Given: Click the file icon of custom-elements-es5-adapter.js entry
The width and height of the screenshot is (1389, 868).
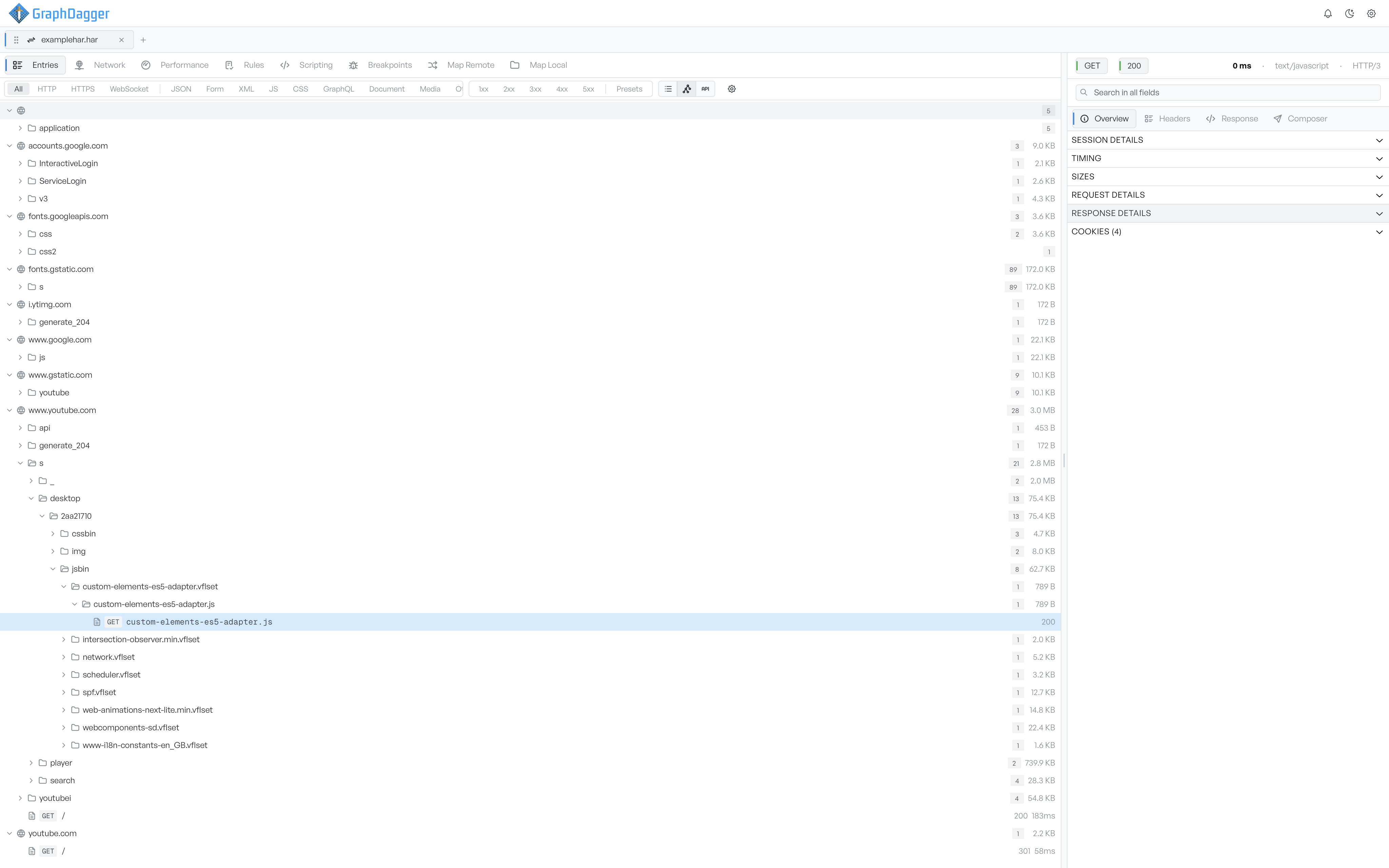Looking at the screenshot, I should click(x=97, y=622).
